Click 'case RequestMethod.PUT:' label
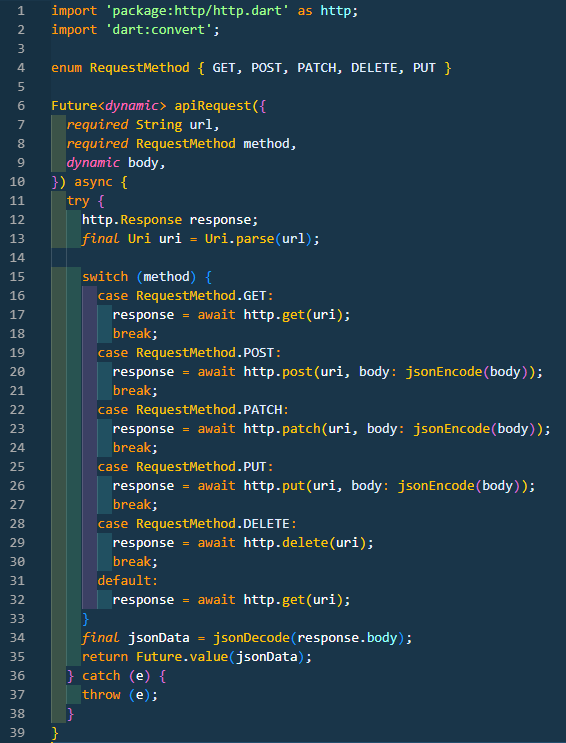566x743 pixels. pyautogui.click(x=185, y=467)
